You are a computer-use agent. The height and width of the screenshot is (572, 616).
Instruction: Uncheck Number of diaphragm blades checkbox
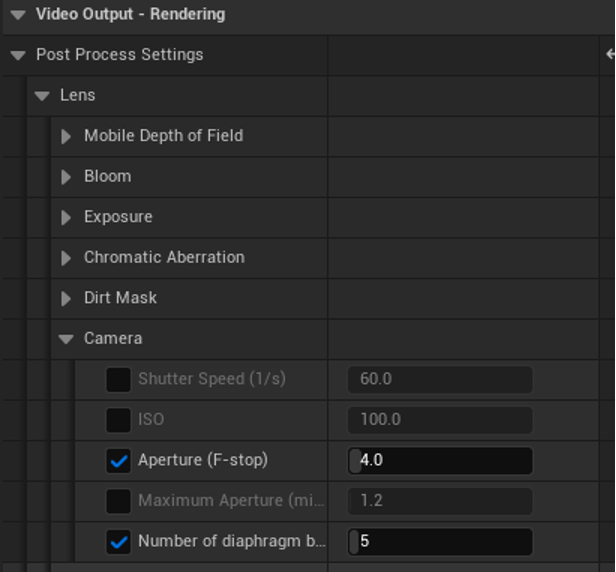[x=118, y=542]
